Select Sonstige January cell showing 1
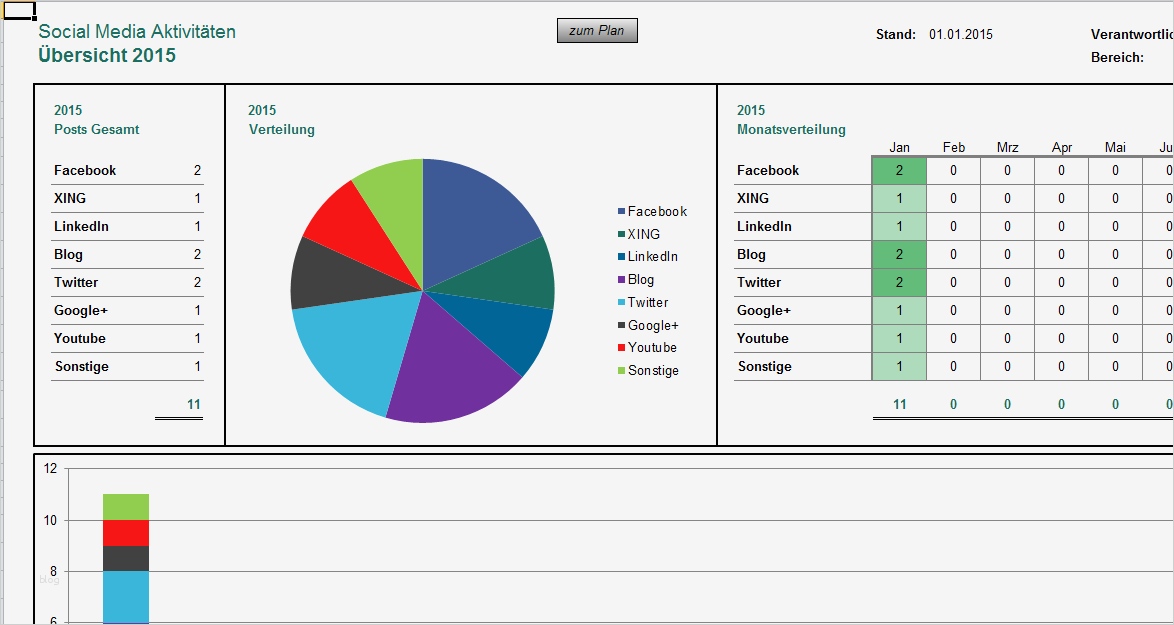The width and height of the screenshot is (1174, 625). pyautogui.click(x=899, y=367)
